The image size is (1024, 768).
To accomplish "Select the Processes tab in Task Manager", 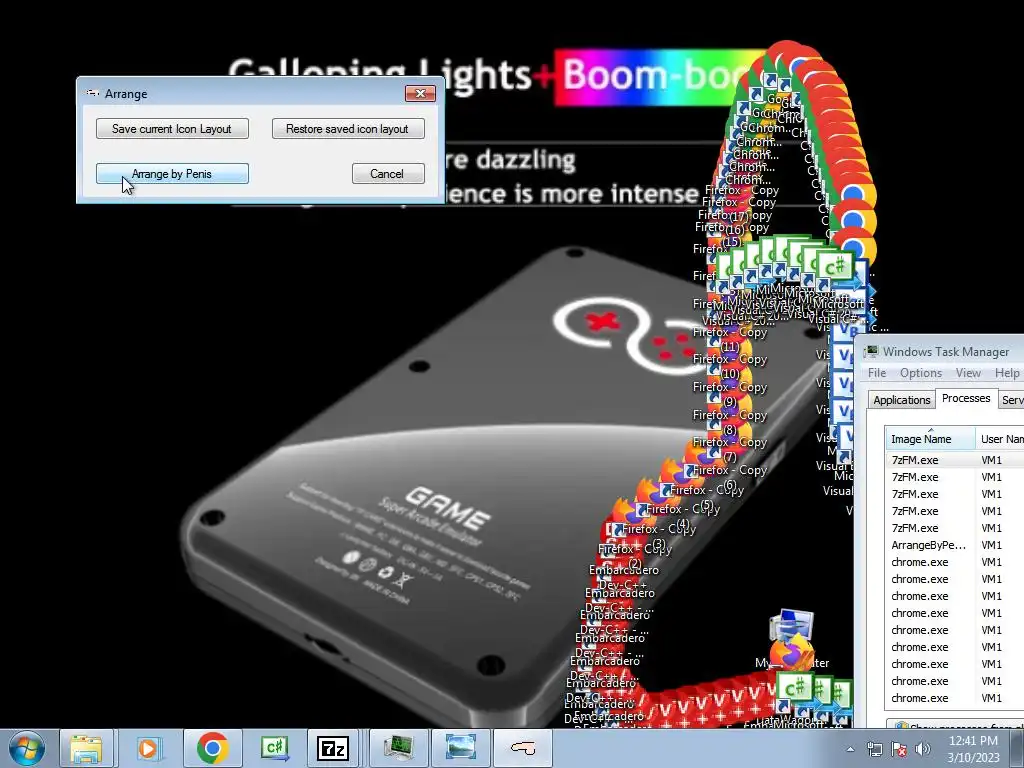I will pyautogui.click(x=965, y=398).
